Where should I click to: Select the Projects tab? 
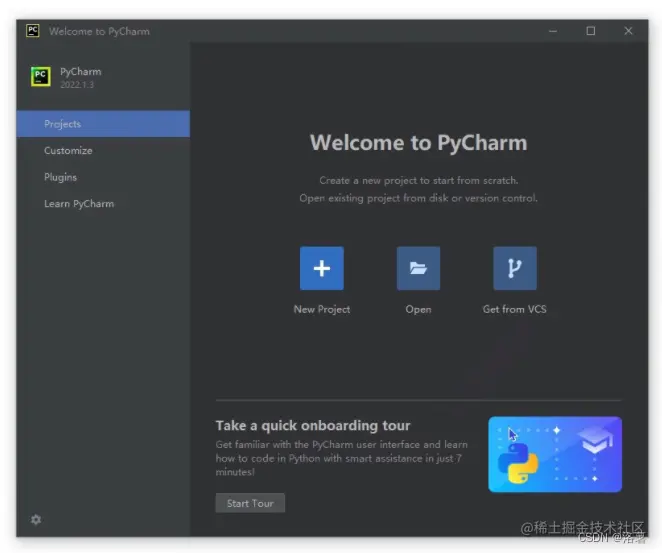tap(103, 124)
